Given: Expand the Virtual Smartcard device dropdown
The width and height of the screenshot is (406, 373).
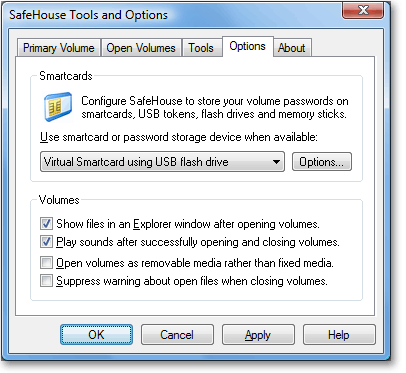Looking at the screenshot, I should coord(162,162).
